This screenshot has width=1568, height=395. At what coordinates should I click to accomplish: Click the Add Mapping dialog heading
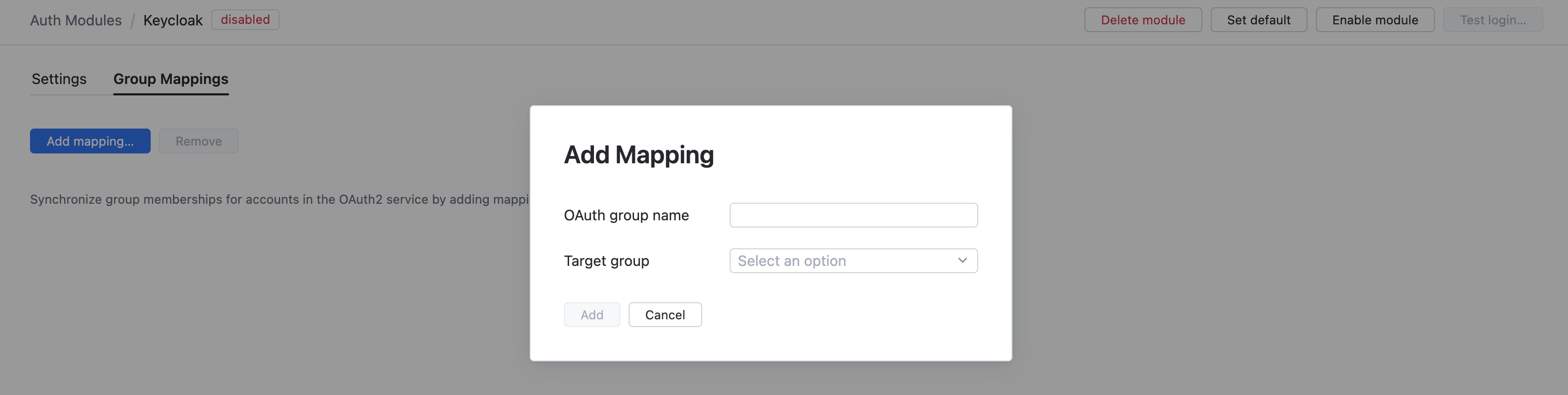pos(638,155)
